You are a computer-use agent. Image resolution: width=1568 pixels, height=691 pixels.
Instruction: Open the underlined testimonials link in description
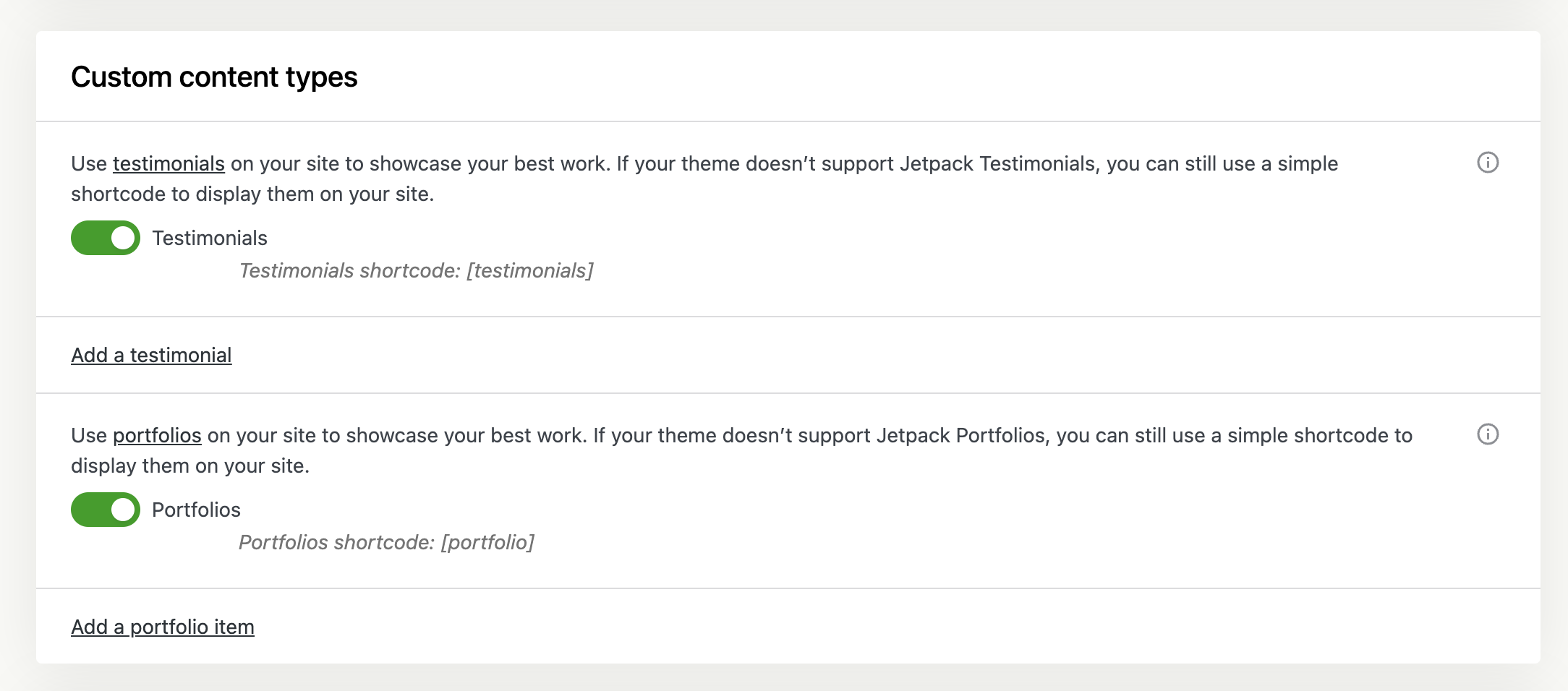pos(169,164)
